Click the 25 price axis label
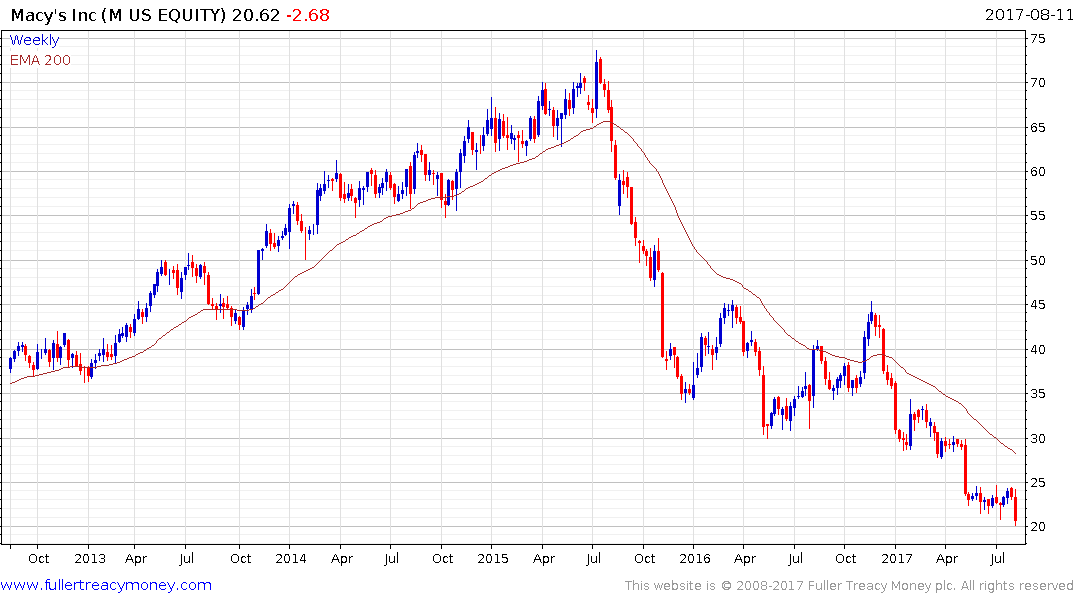Viewport: 1075px width, 600px height. pos(1038,483)
